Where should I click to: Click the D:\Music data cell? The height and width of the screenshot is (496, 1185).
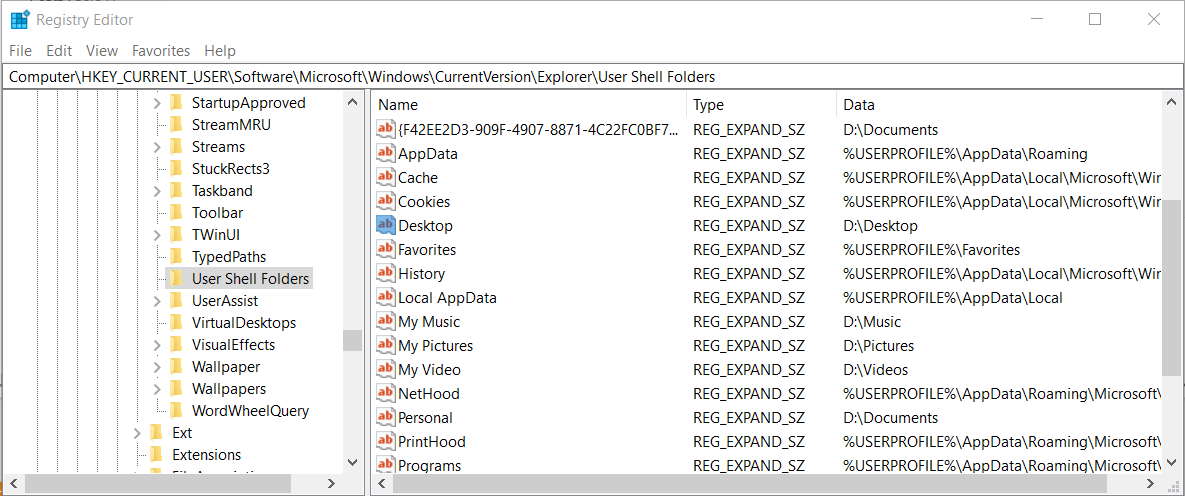[x=872, y=321]
